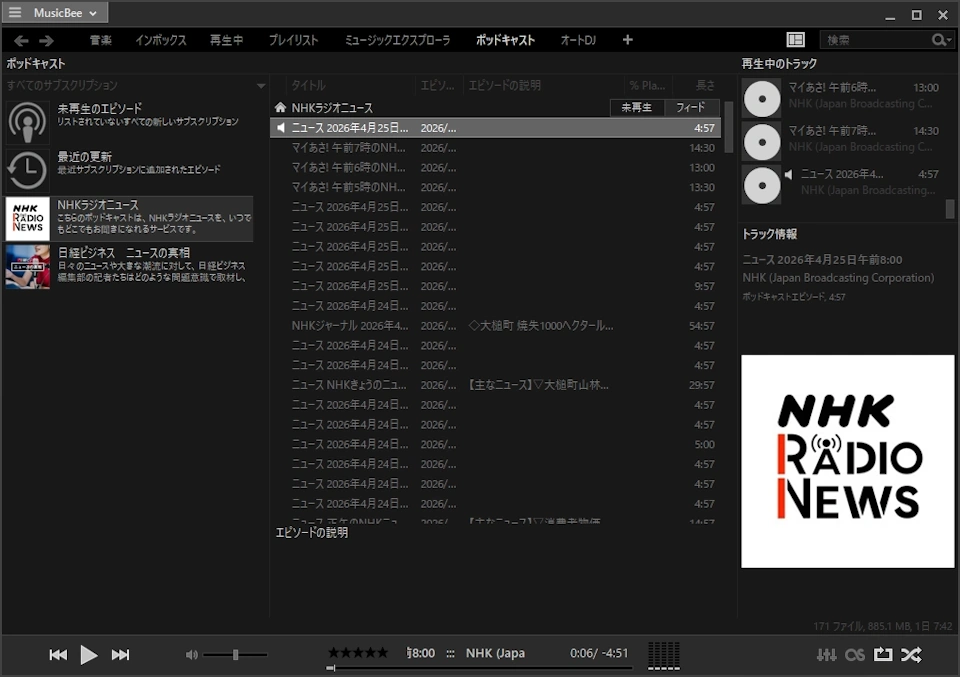The height and width of the screenshot is (677, 960).
Task: Open the すべてのサブスクリプション dropdown
Action: (262, 85)
